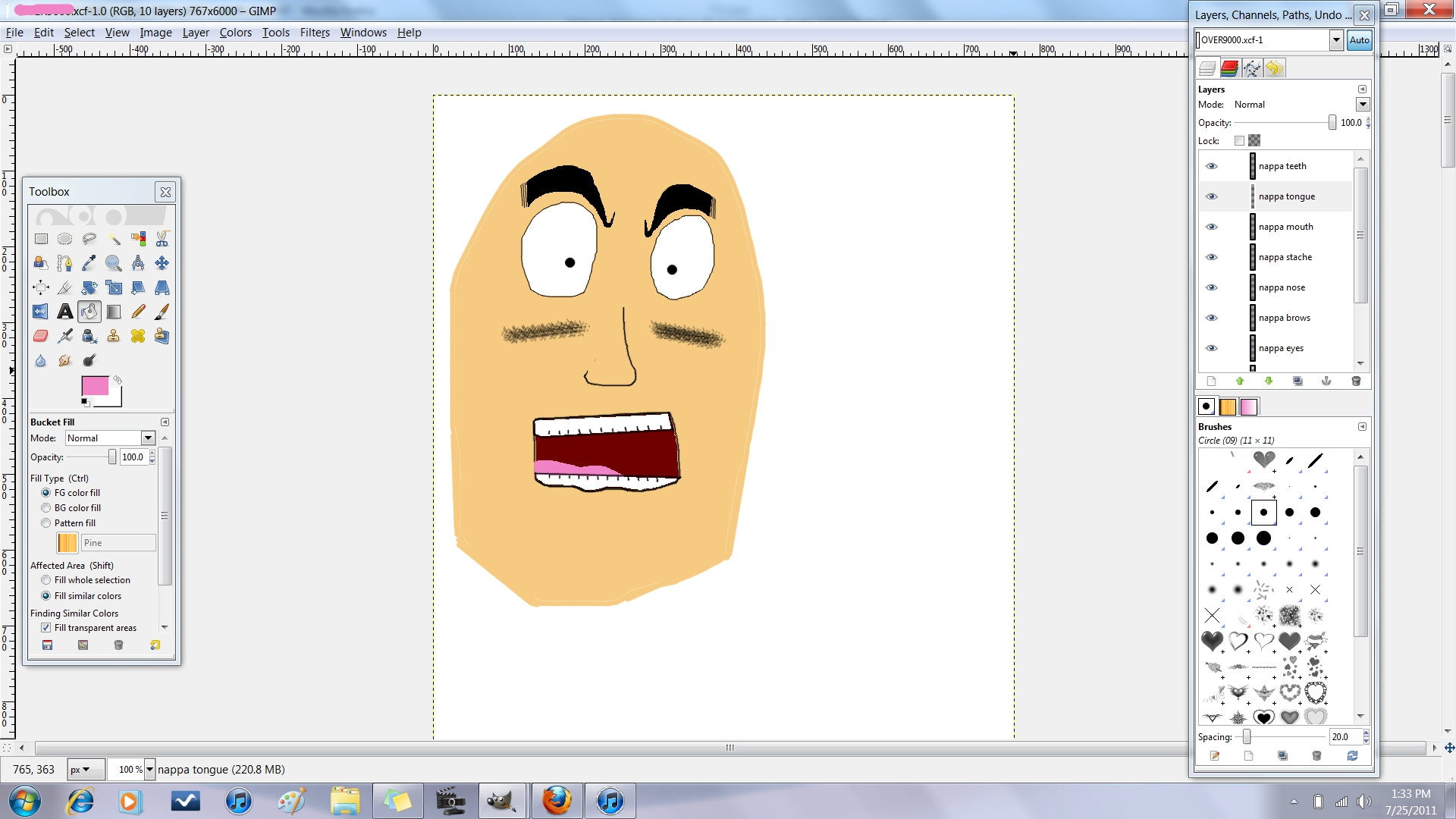The height and width of the screenshot is (819, 1456).
Task: Select the Airbrush tool
Action: (x=65, y=336)
